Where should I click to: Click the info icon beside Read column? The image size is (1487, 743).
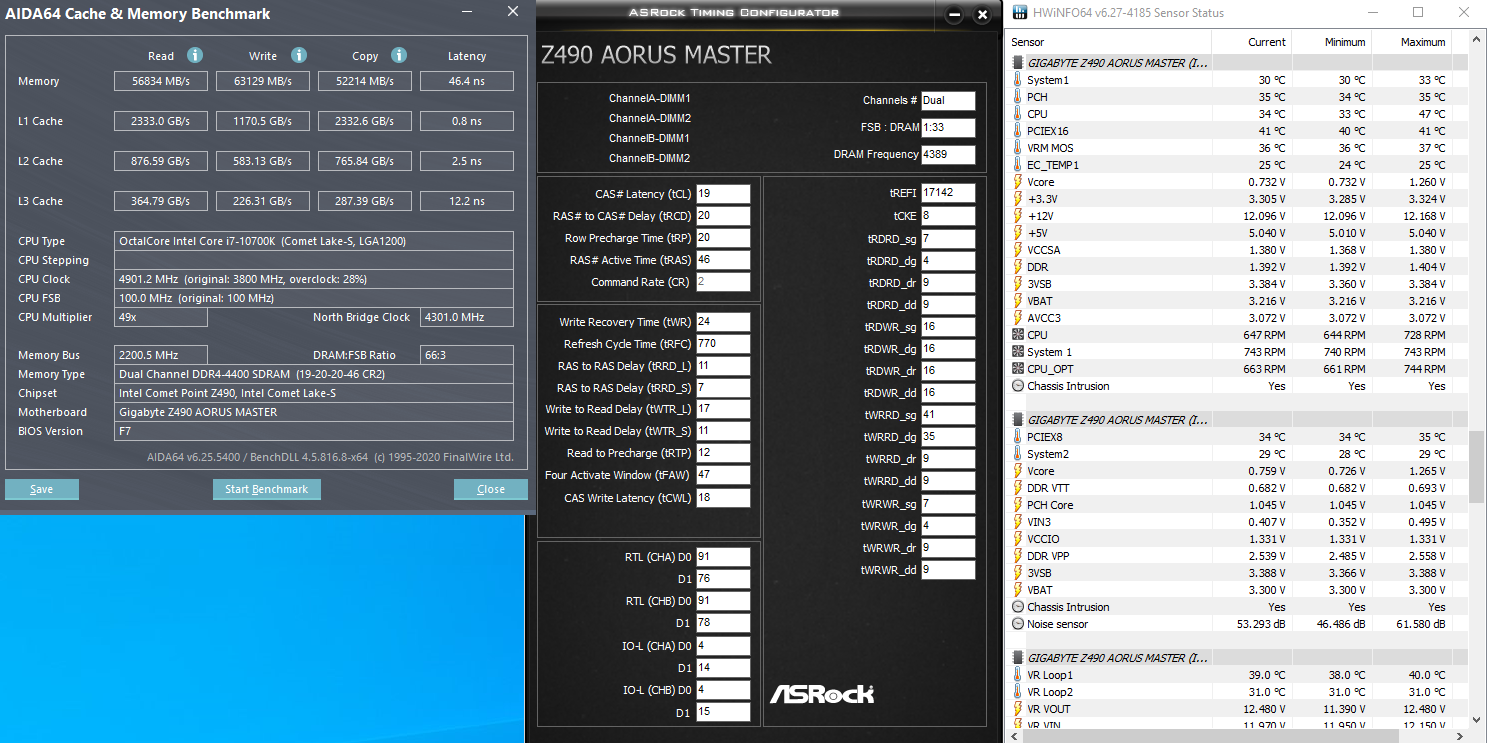coord(195,56)
